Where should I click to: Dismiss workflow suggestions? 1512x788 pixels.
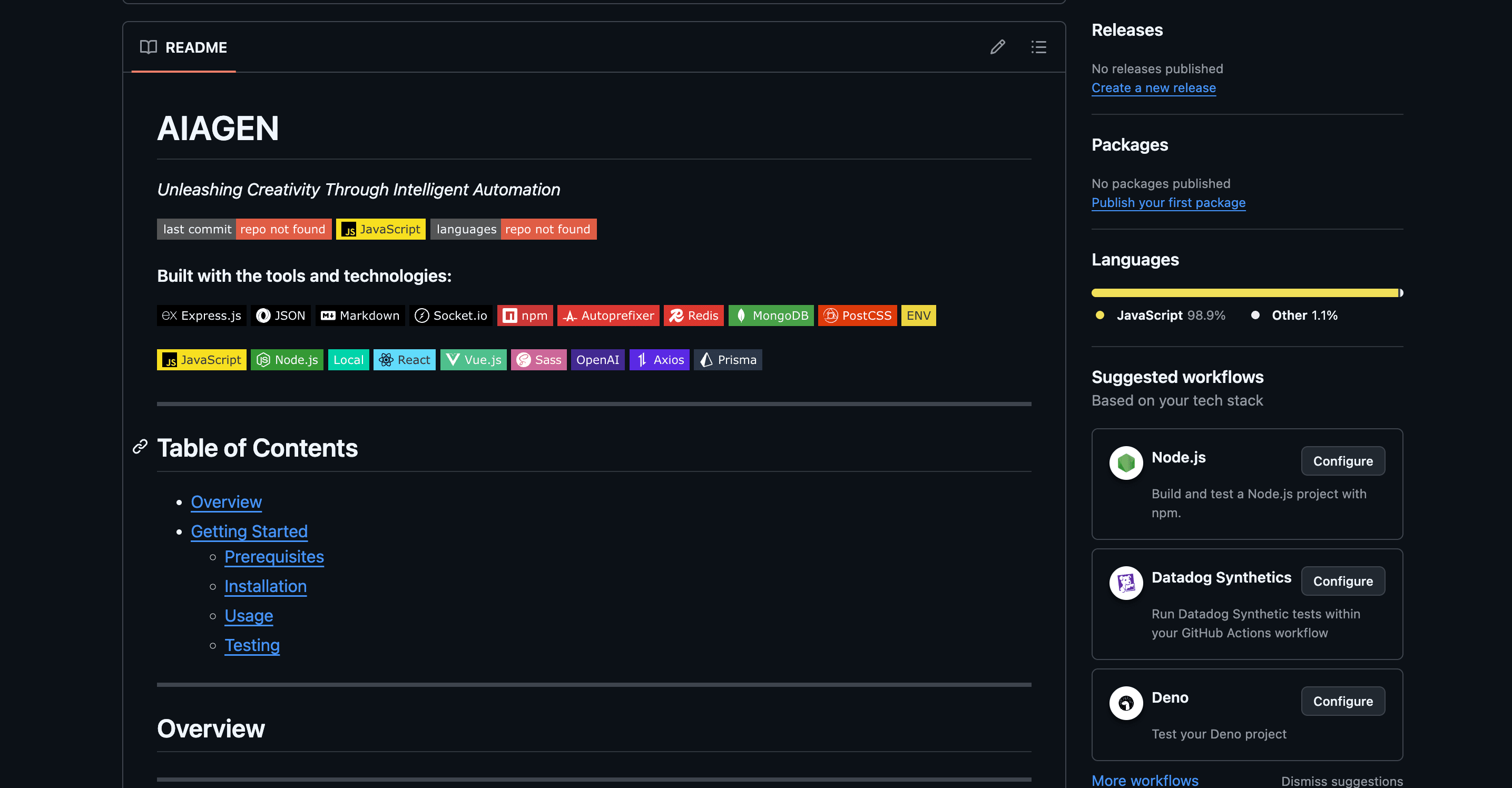point(1341,781)
